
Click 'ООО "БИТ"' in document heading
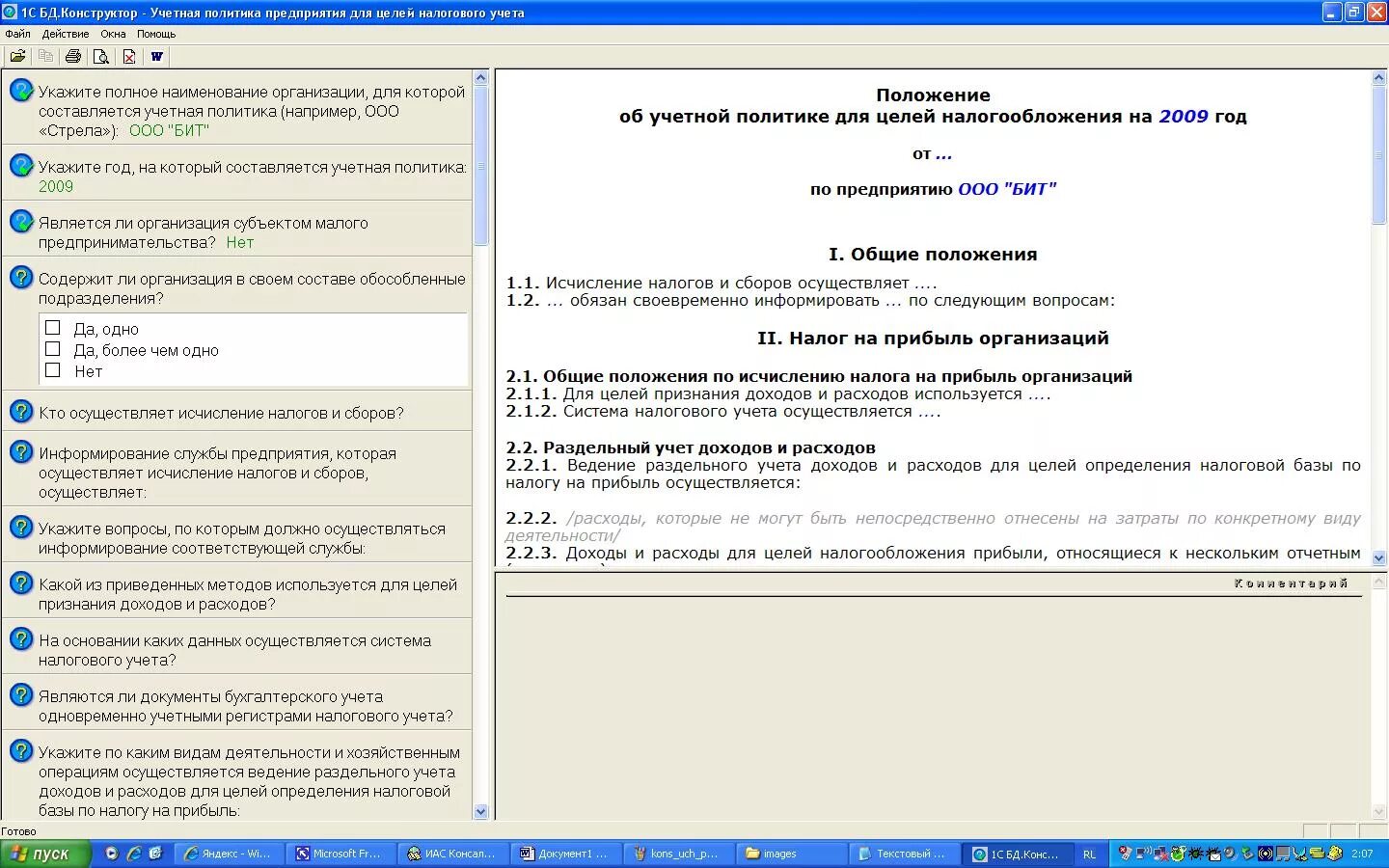[1007, 189]
